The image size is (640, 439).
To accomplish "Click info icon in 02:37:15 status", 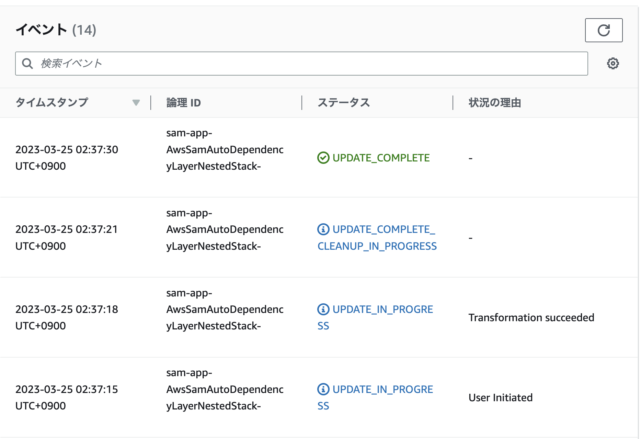I will click(x=323, y=390).
